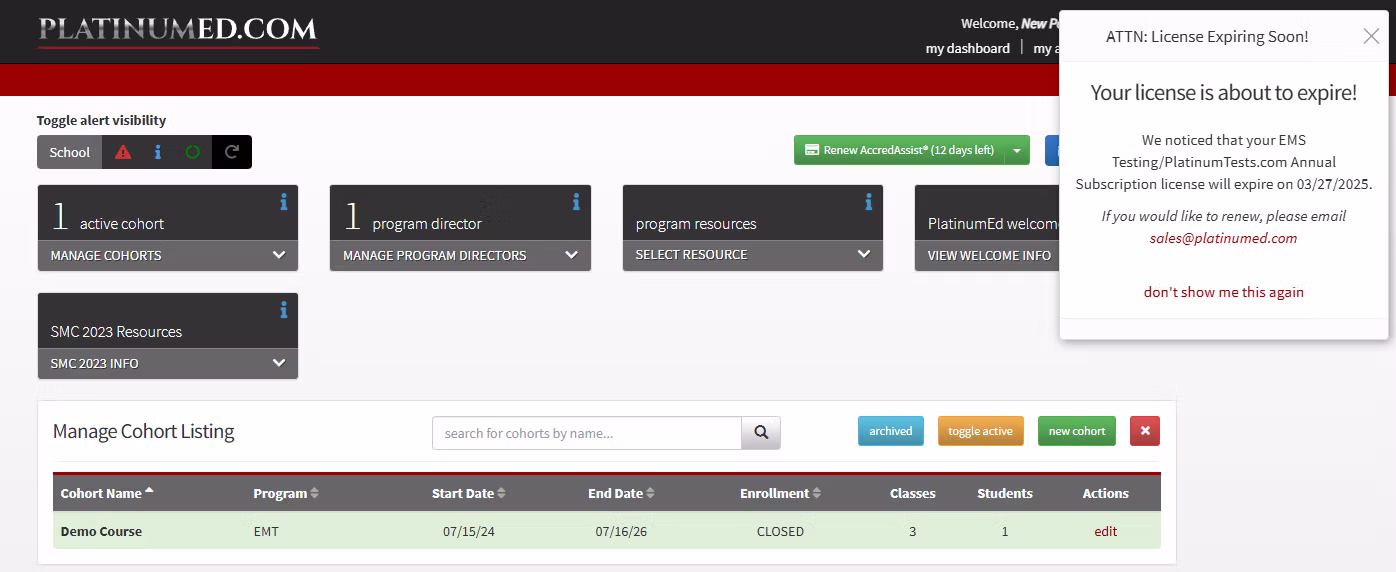Click the refresh alerts icon

point(232,152)
